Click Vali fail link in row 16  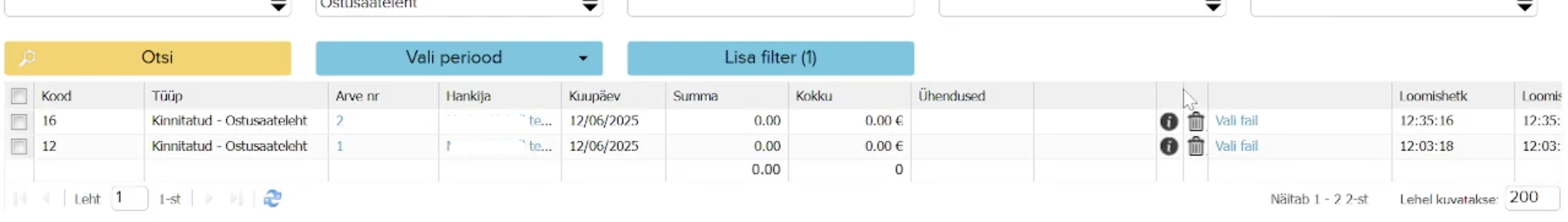[x=1235, y=121]
